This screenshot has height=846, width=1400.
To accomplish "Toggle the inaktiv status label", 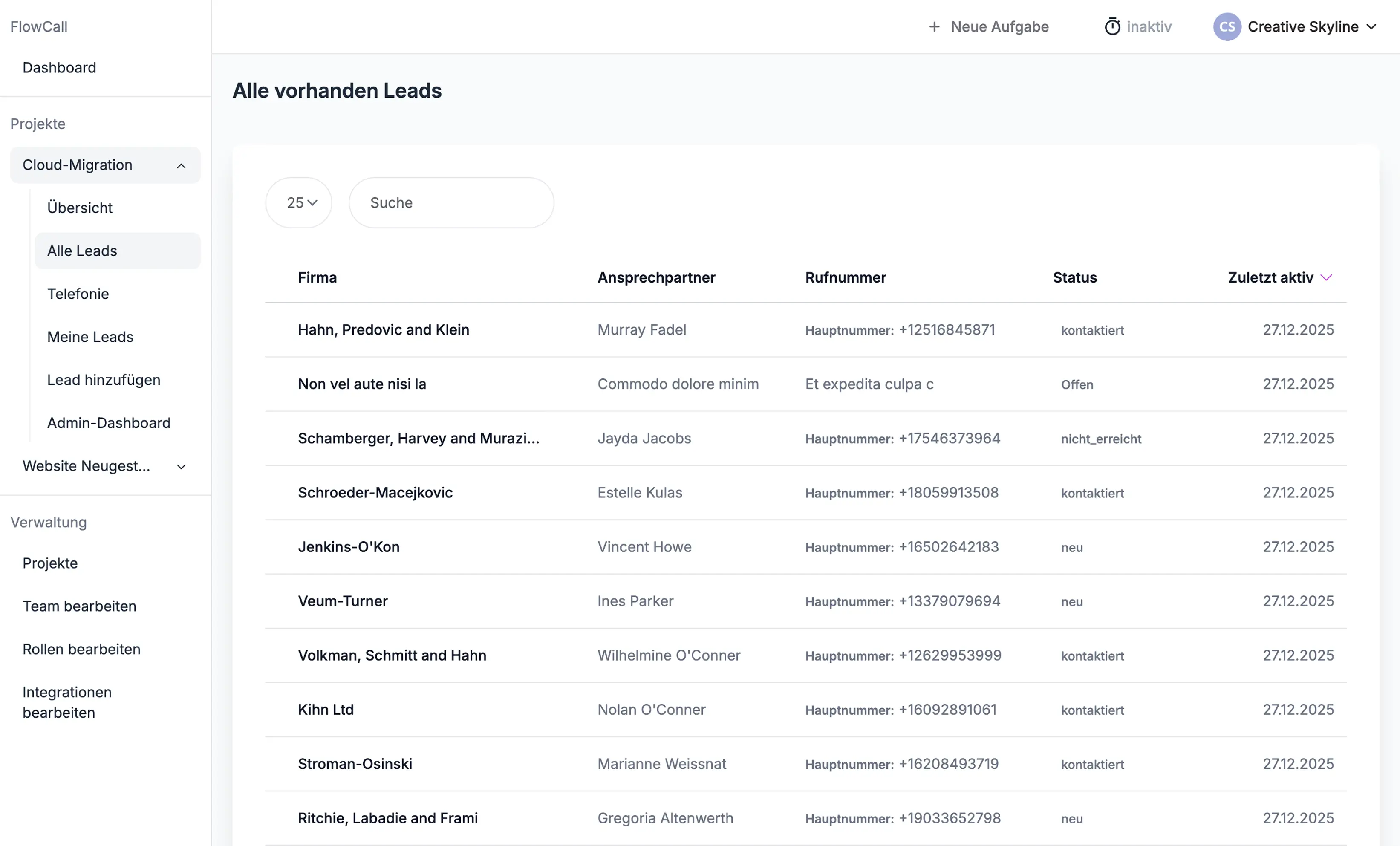I will pyautogui.click(x=1149, y=27).
